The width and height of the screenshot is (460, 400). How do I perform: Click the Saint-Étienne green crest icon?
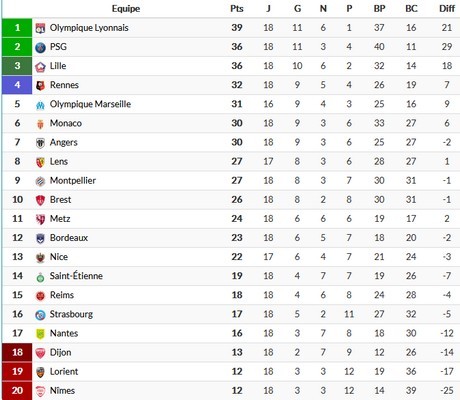tap(40, 277)
